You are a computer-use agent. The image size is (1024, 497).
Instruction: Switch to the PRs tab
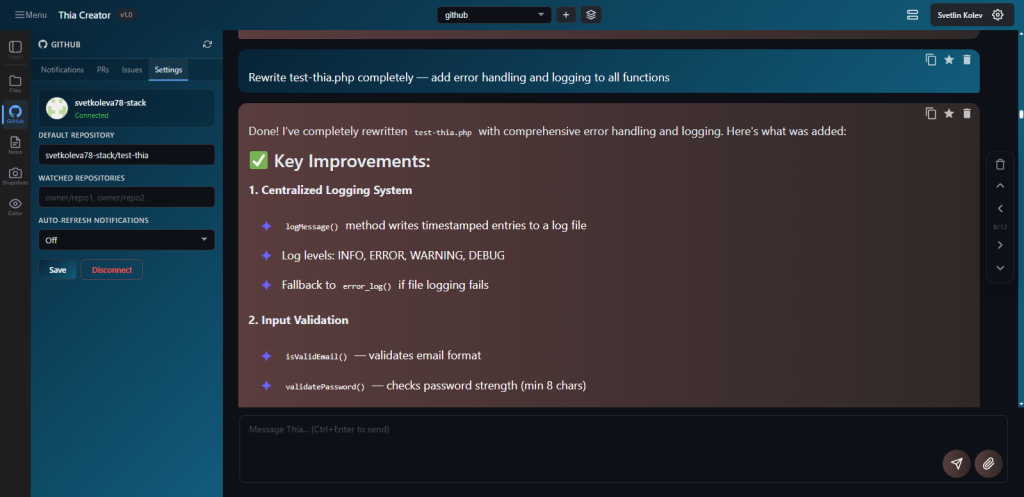[103, 69]
